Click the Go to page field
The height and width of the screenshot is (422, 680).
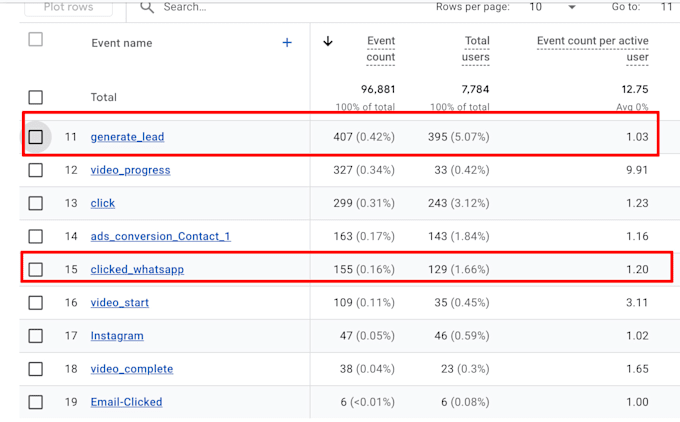click(666, 7)
